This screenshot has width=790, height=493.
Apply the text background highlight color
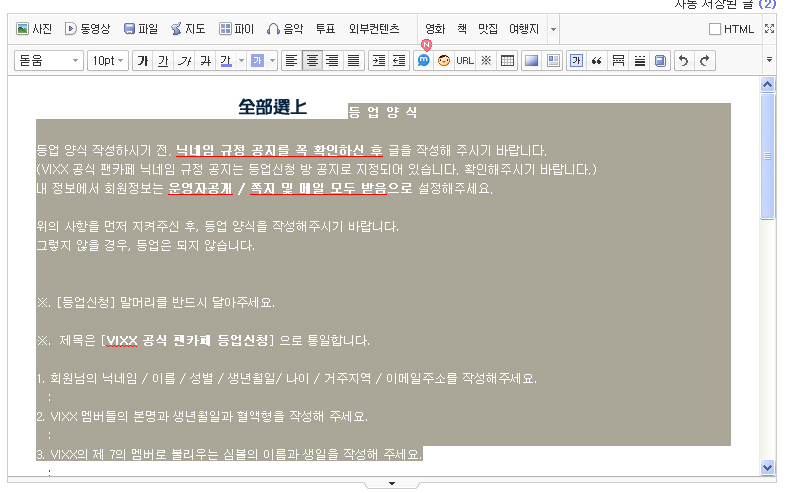(x=257, y=61)
